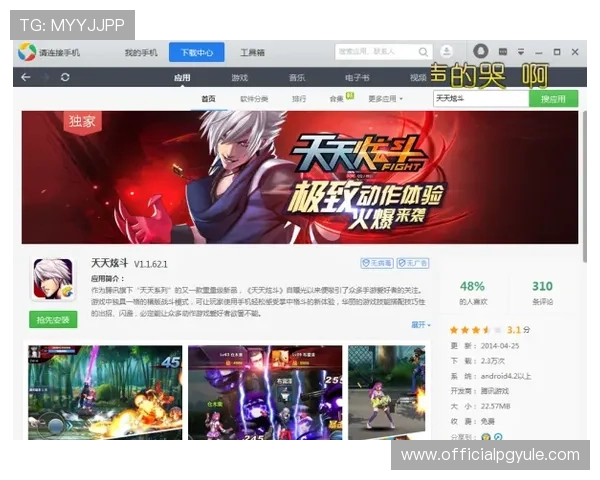Click the version text V1.1.62.1

(151, 264)
